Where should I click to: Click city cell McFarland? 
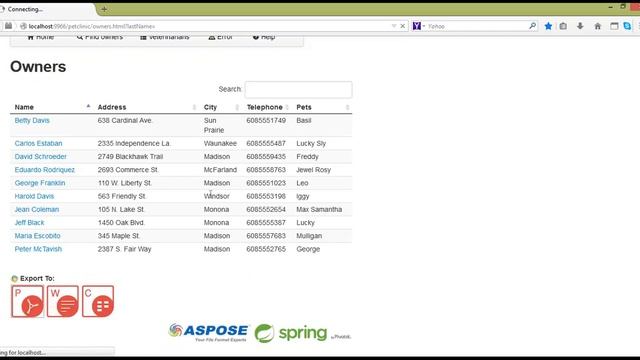(220, 170)
